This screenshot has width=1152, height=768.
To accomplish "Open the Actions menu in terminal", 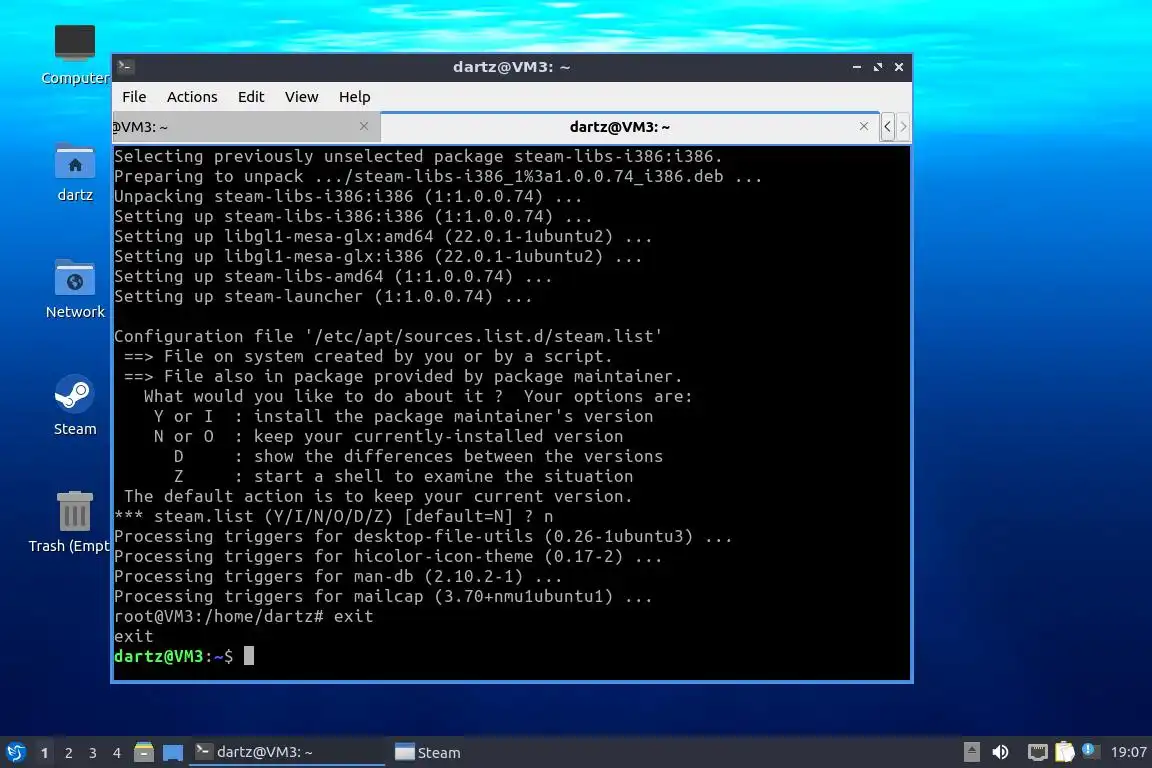I will point(192,97).
